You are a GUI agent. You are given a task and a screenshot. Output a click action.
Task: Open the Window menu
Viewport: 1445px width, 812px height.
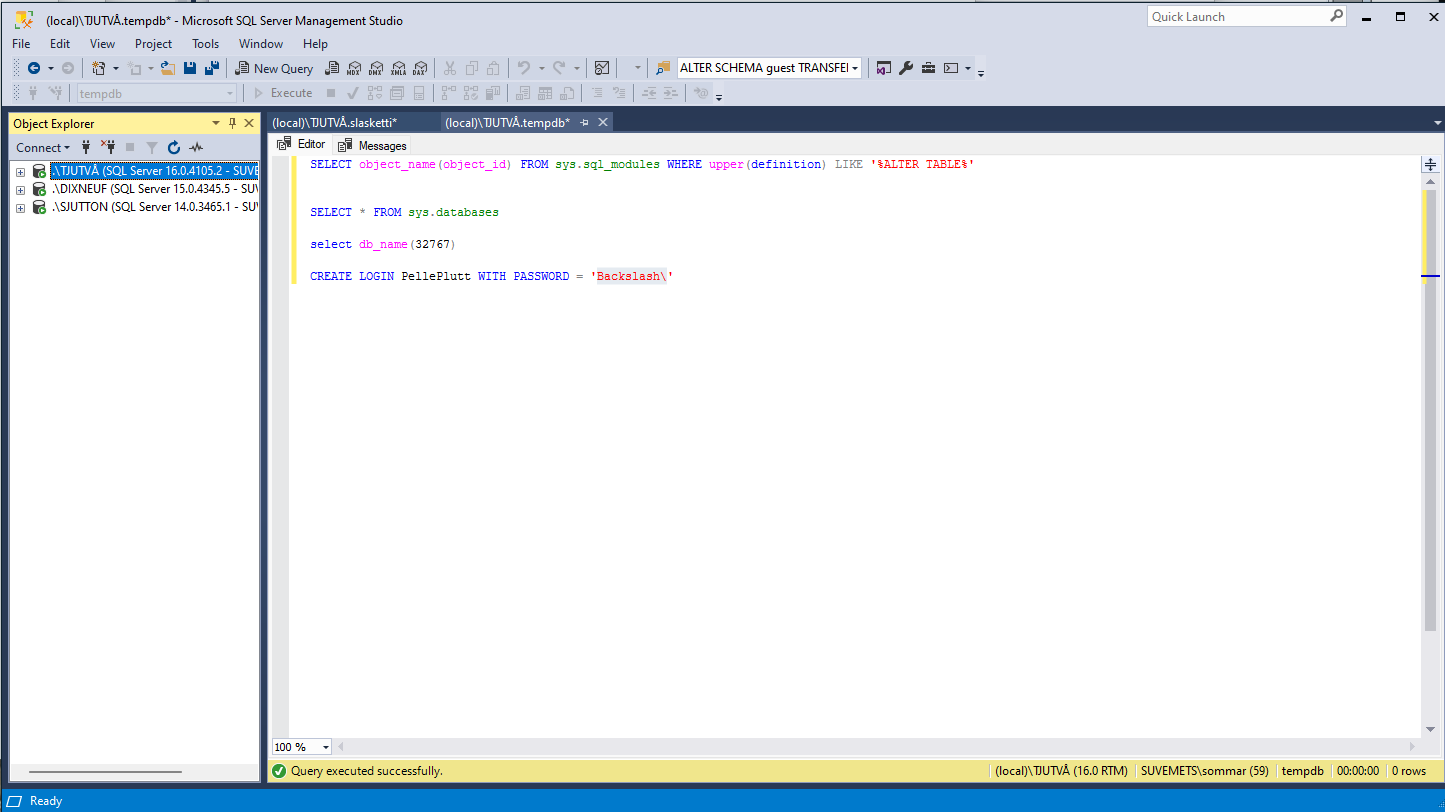260,44
